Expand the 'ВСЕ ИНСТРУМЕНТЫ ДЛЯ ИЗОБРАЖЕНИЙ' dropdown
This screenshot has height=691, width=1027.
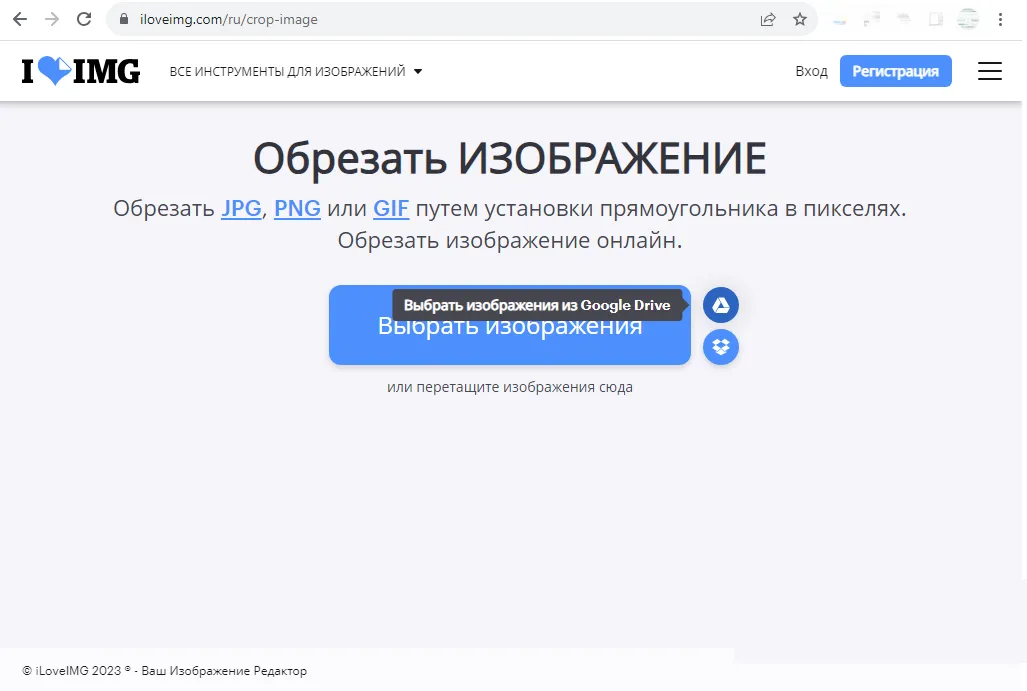pyautogui.click(x=296, y=71)
